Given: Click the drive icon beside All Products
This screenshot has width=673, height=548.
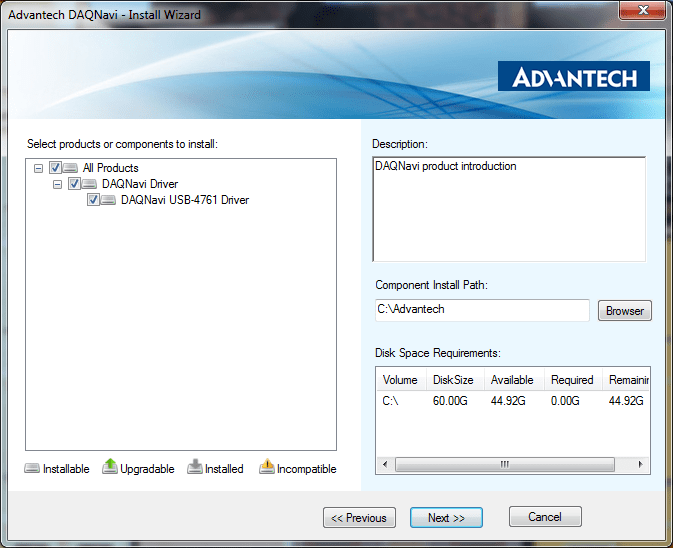Looking at the screenshot, I should [70, 168].
